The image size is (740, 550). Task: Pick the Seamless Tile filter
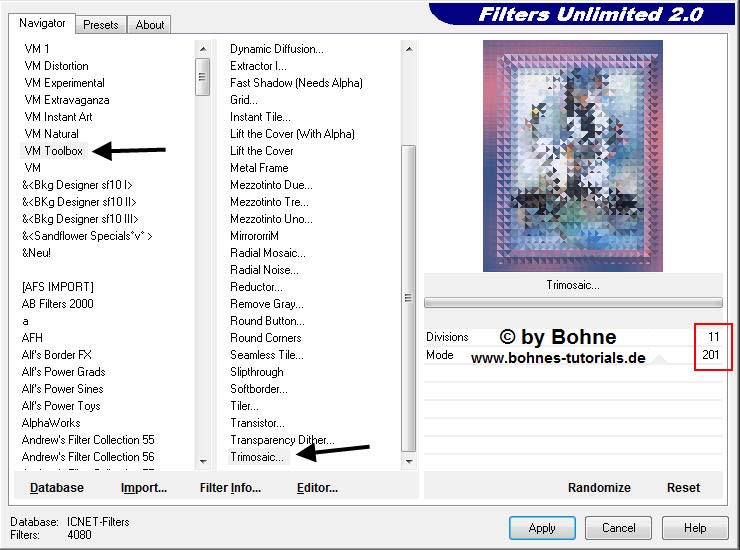coord(266,355)
